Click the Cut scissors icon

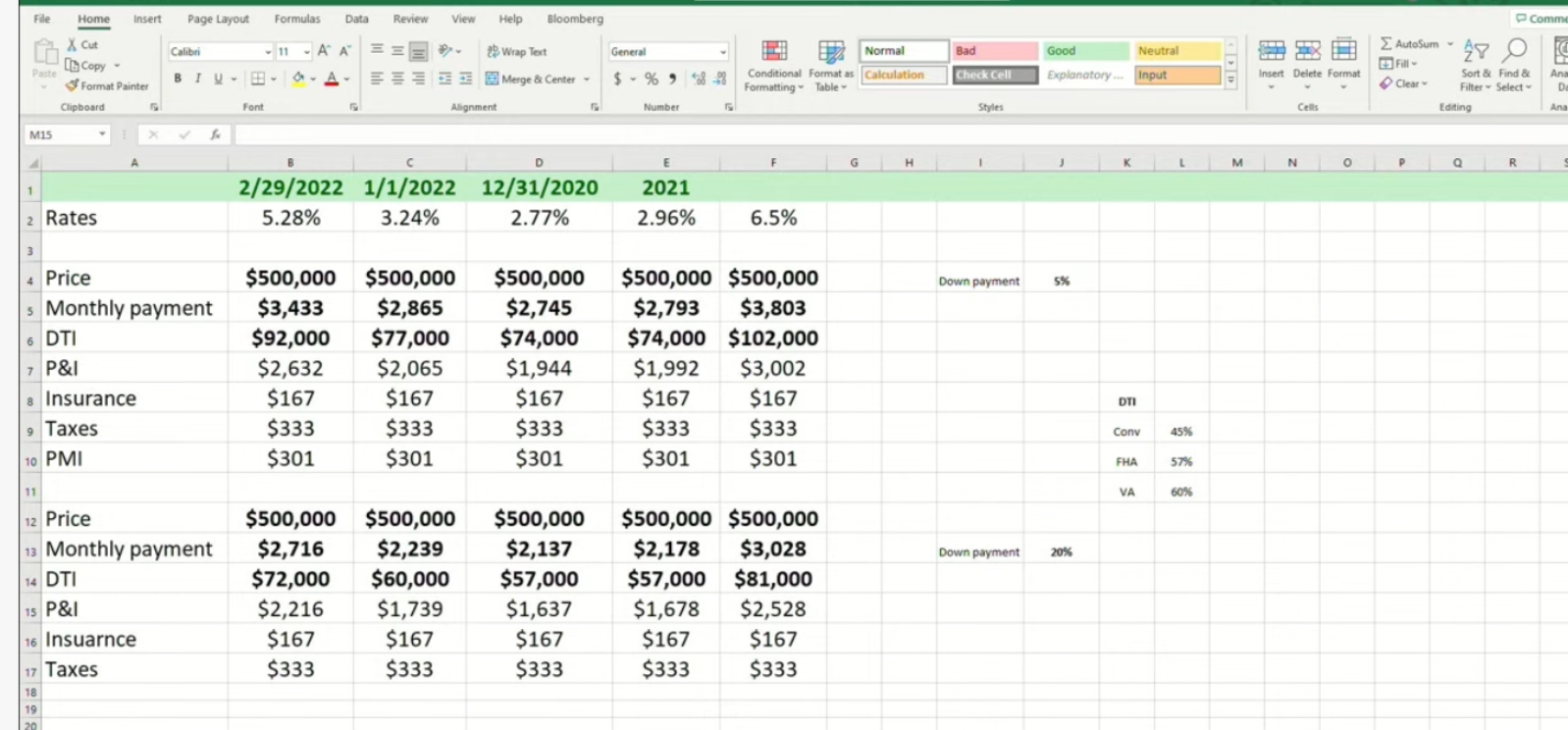tap(72, 45)
